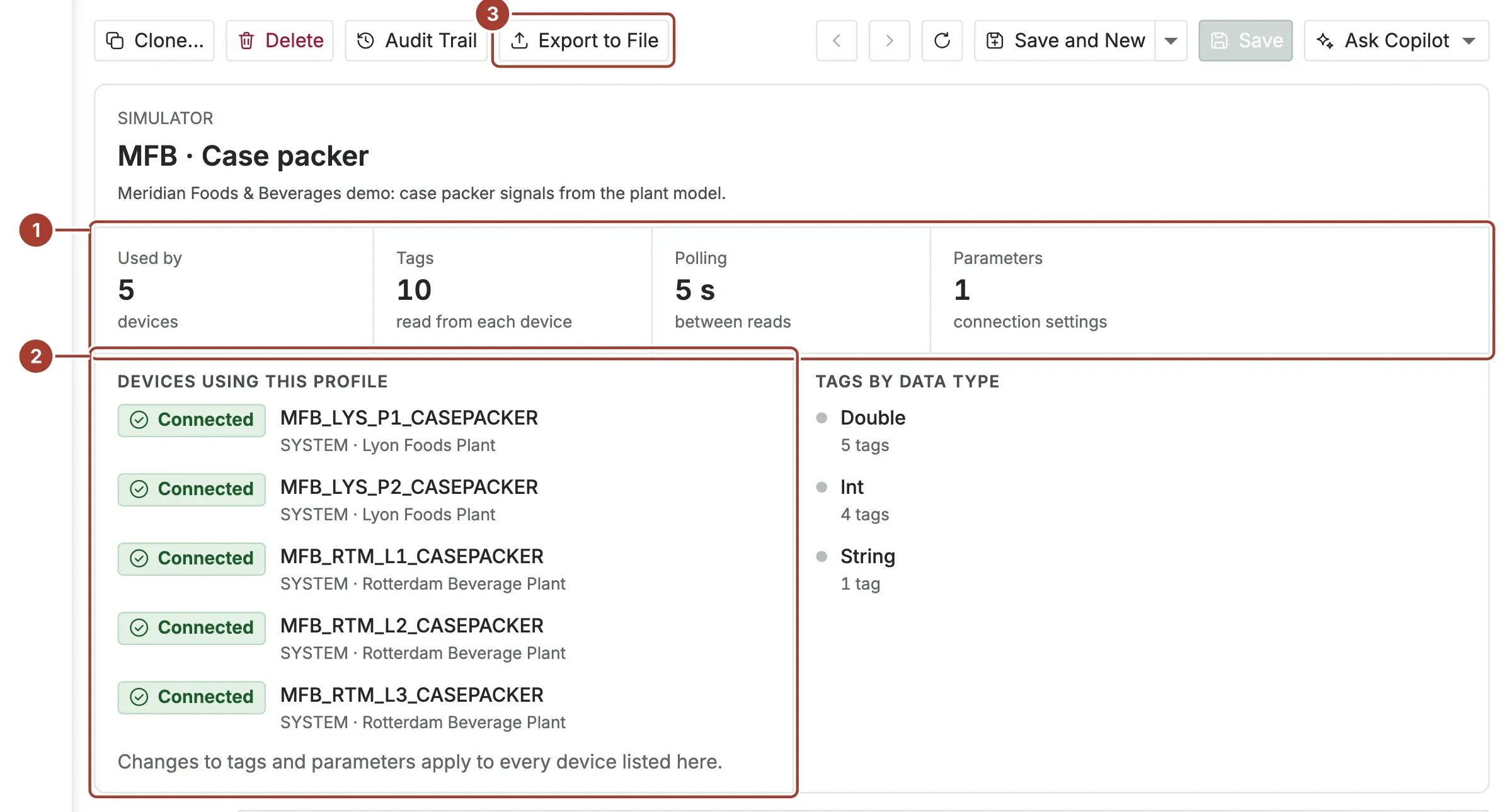1512x812 pixels.
Task: Click the Meridian Foods description text
Action: coord(421,193)
